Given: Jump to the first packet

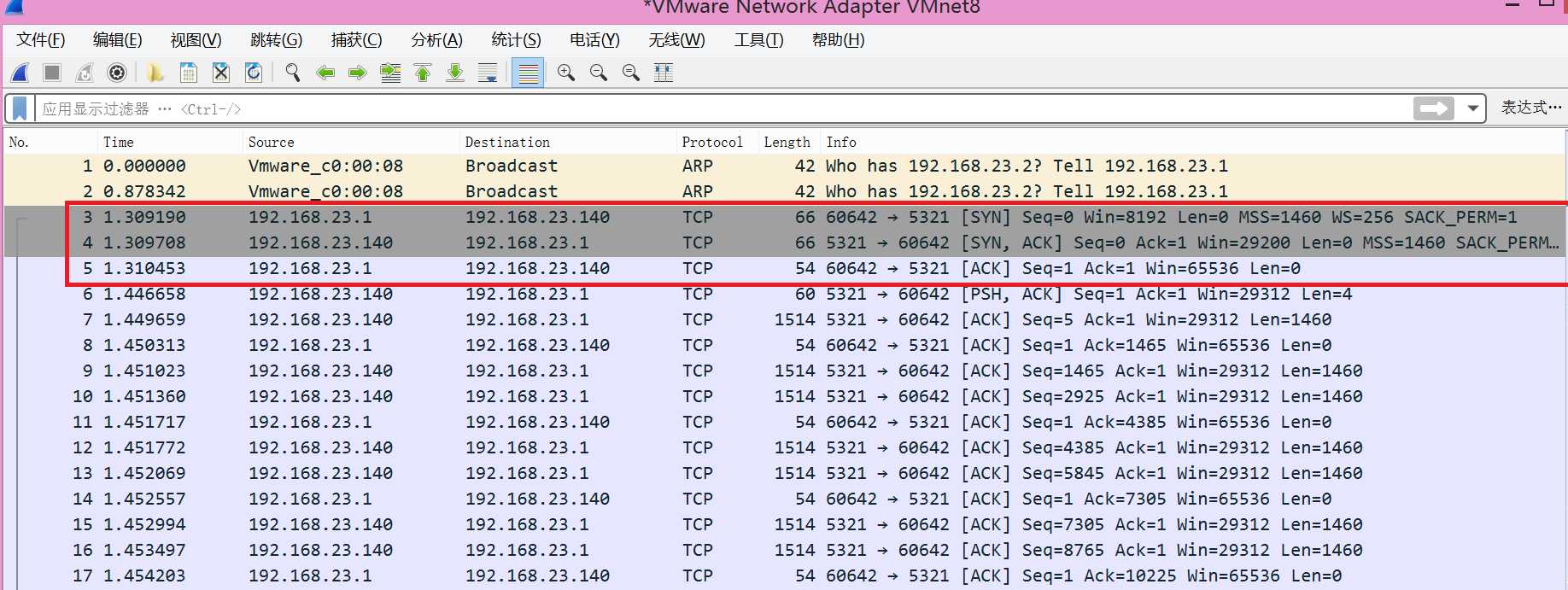Looking at the screenshot, I should coord(423,73).
